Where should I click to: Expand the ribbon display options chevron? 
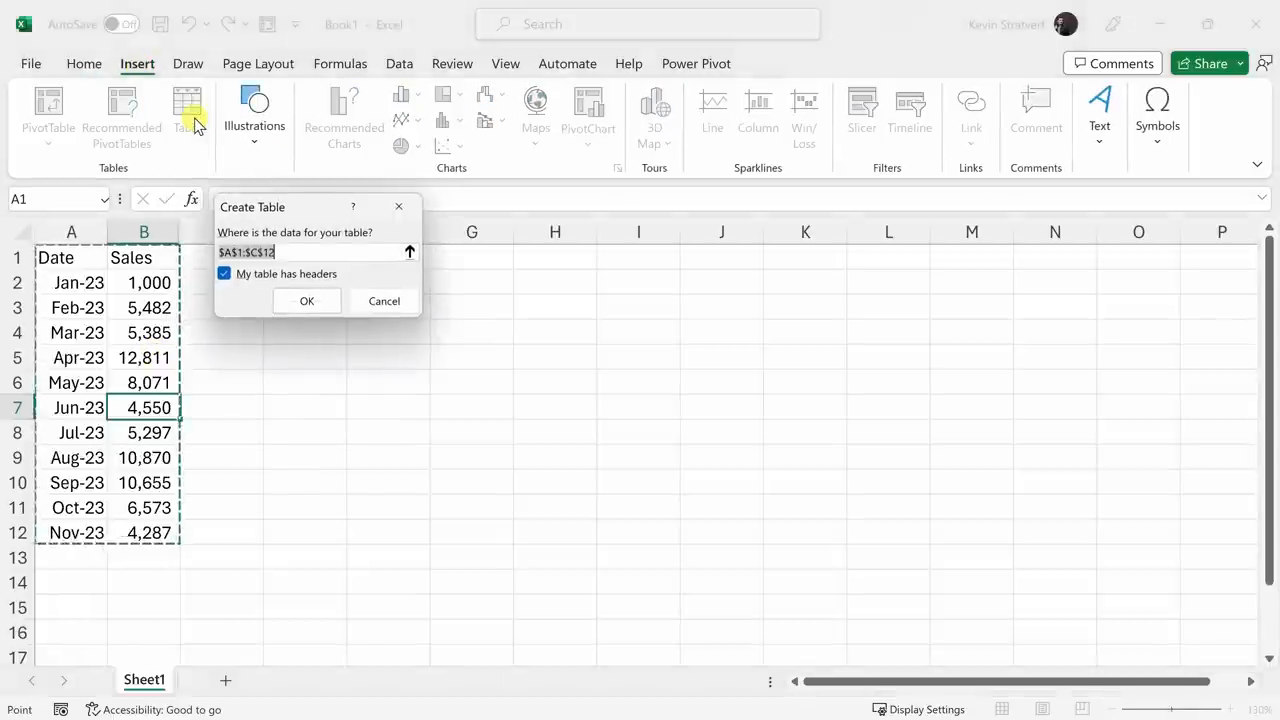point(1257,165)
